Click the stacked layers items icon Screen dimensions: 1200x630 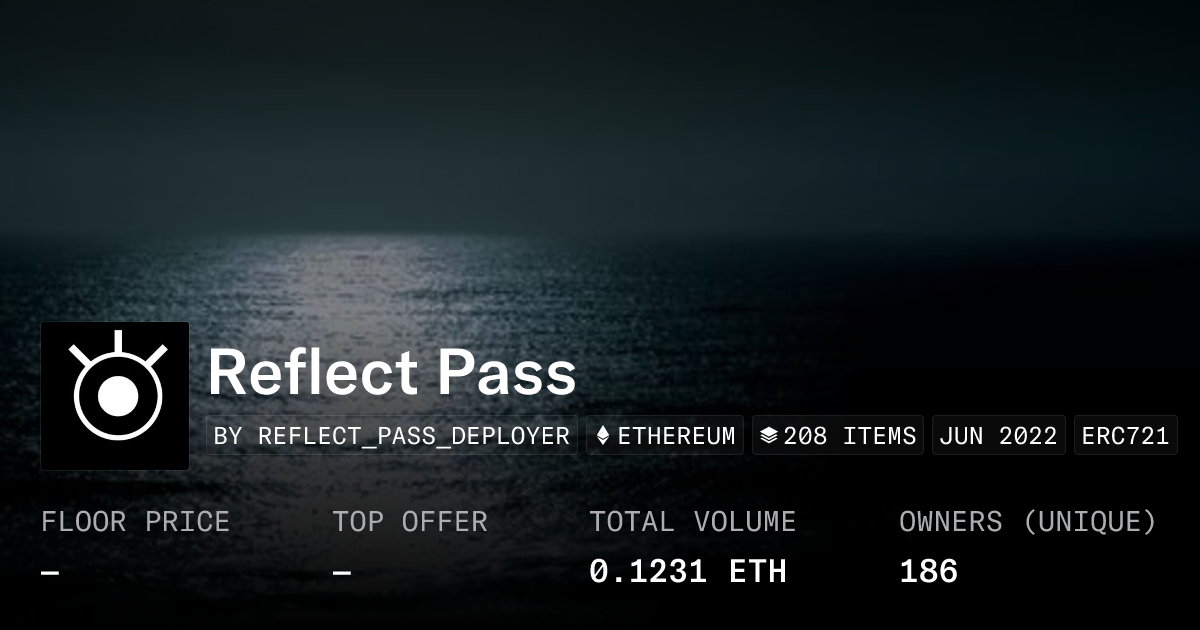[769, 436]
